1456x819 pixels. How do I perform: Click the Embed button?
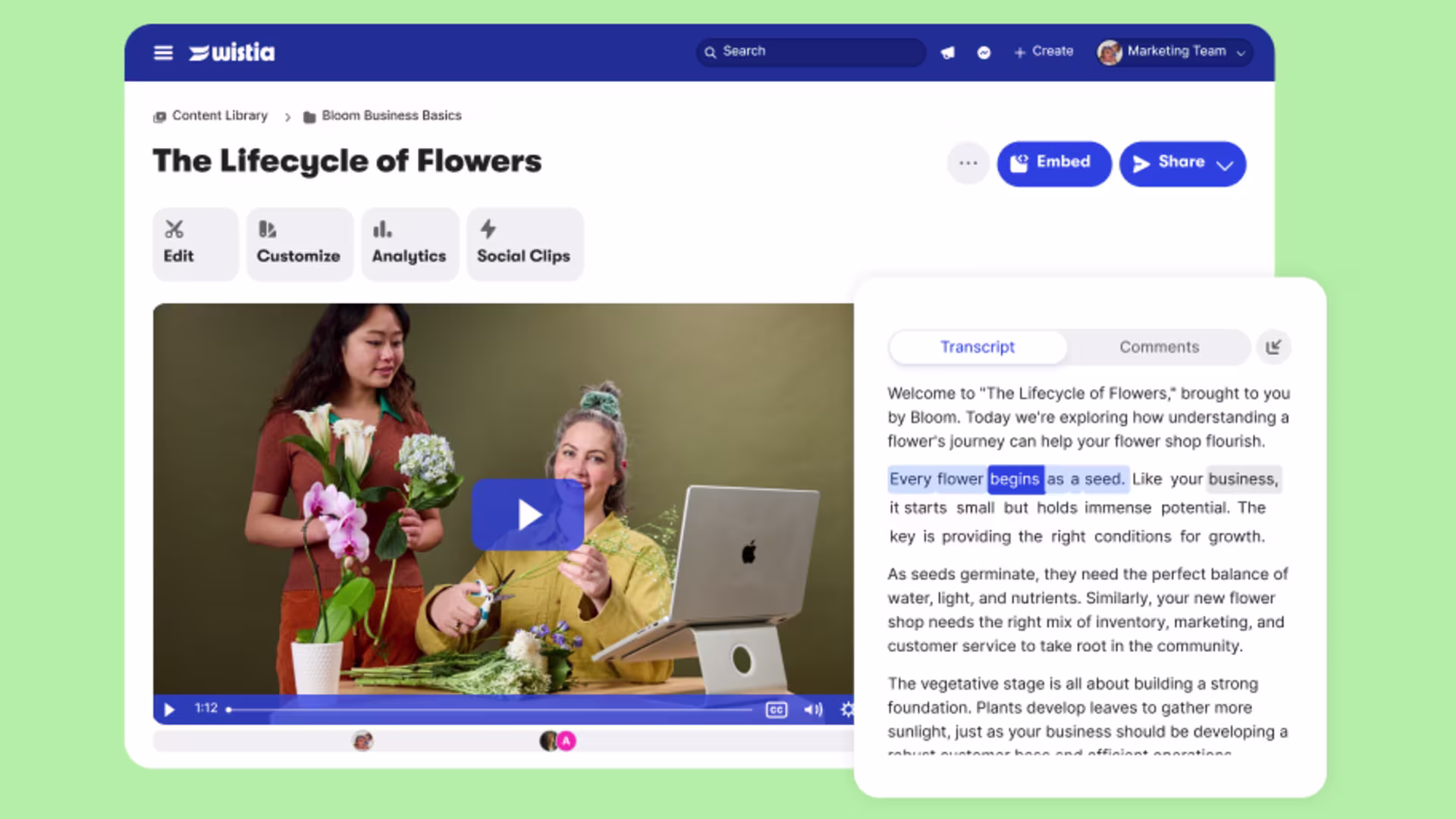(1053, 163)
